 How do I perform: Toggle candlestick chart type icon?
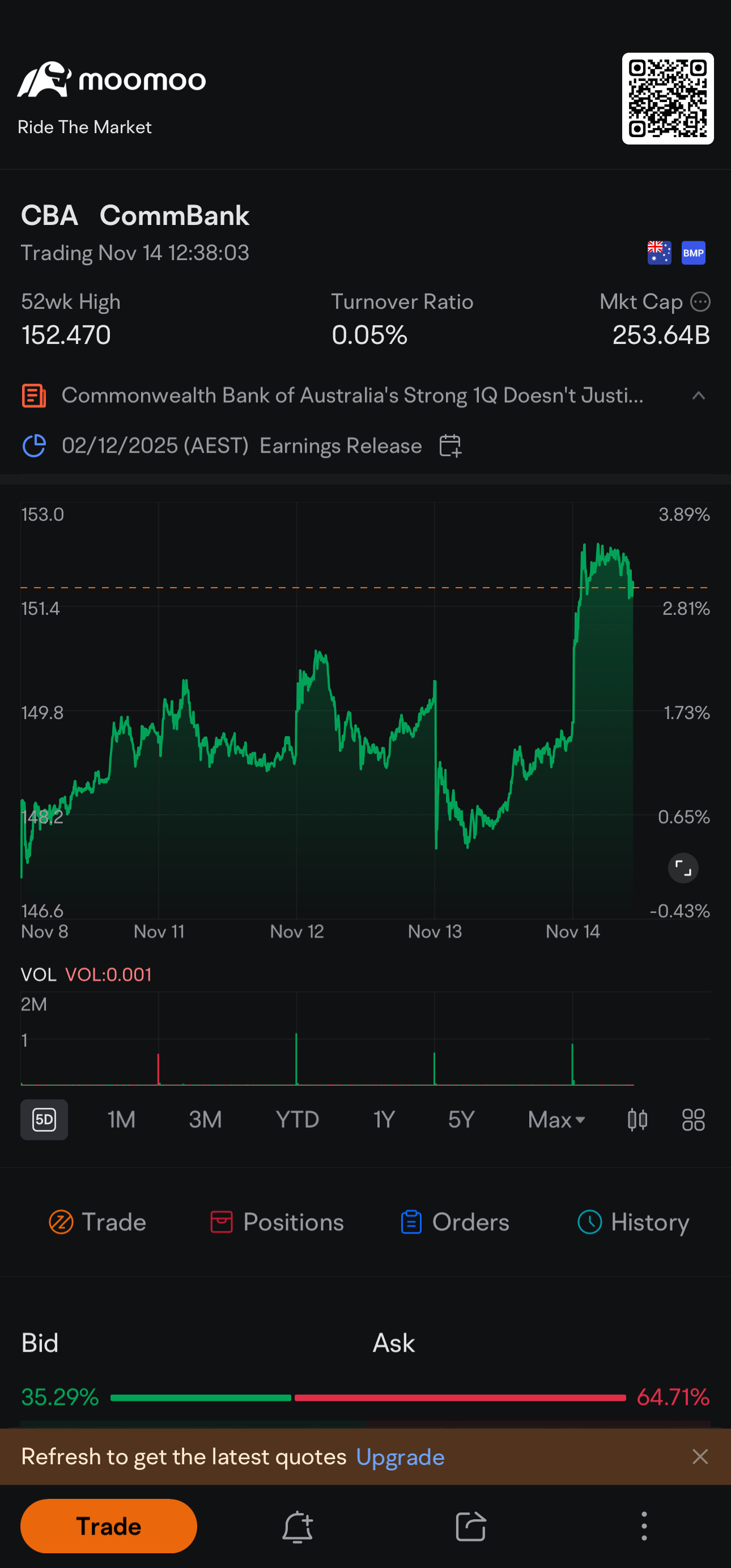(x=637, y=1119)
